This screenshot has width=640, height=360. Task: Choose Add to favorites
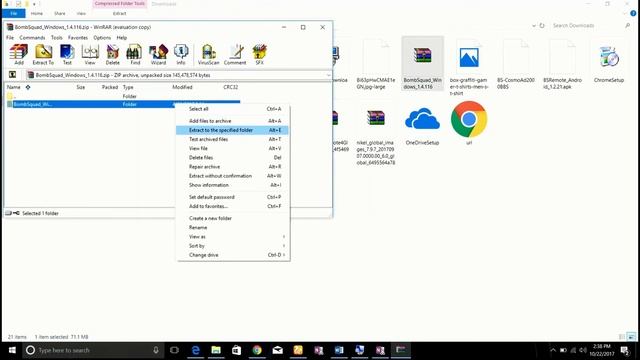(x=233, y=207)
